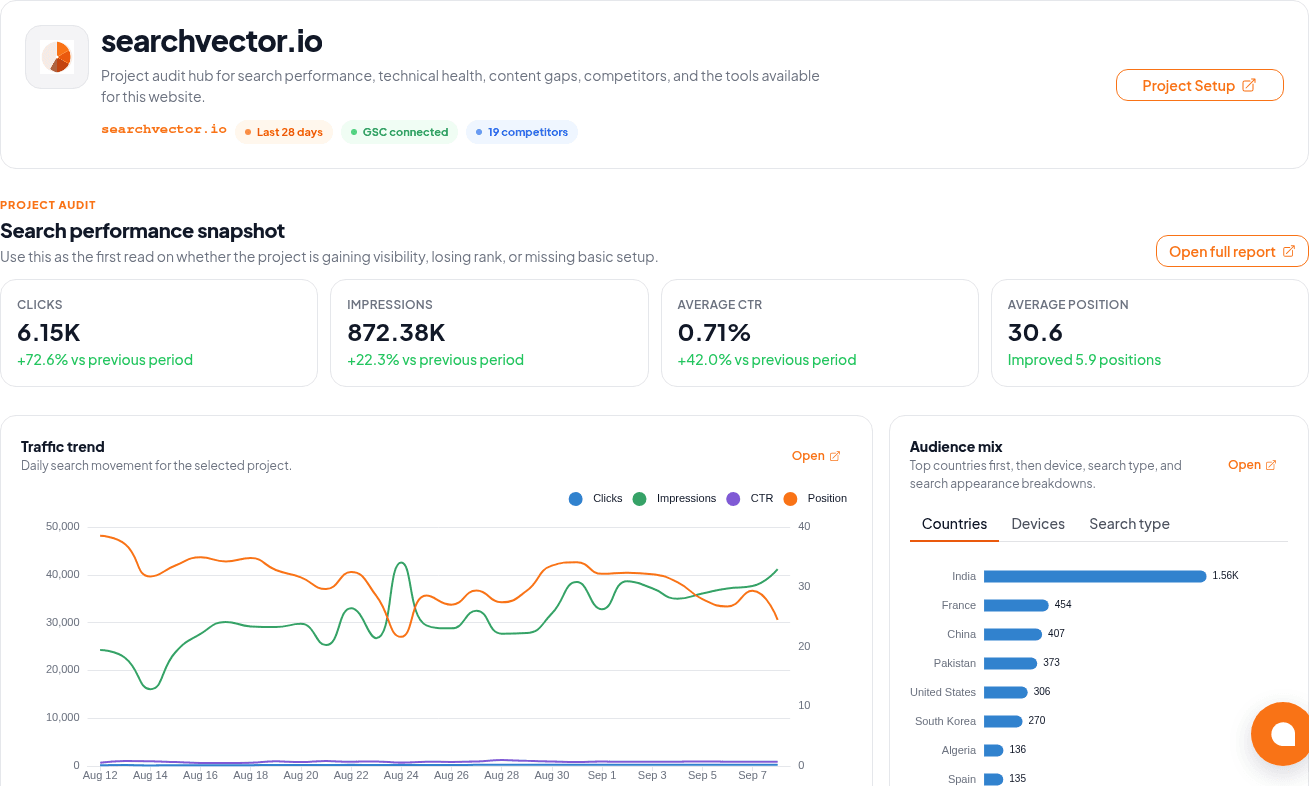Click the 'Audience mix' panel title

(956, 447)
